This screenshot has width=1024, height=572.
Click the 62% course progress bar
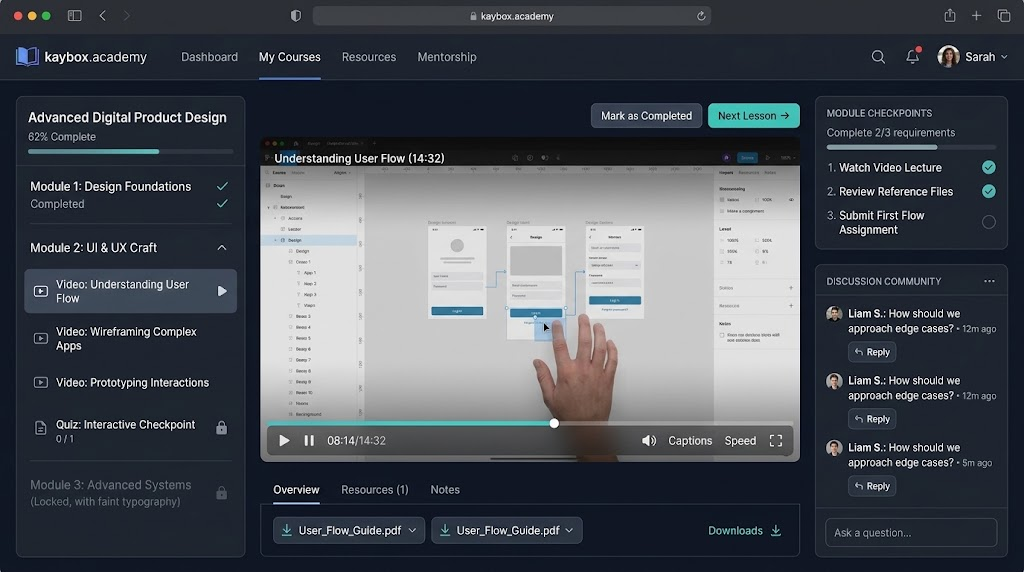(130, 151)
